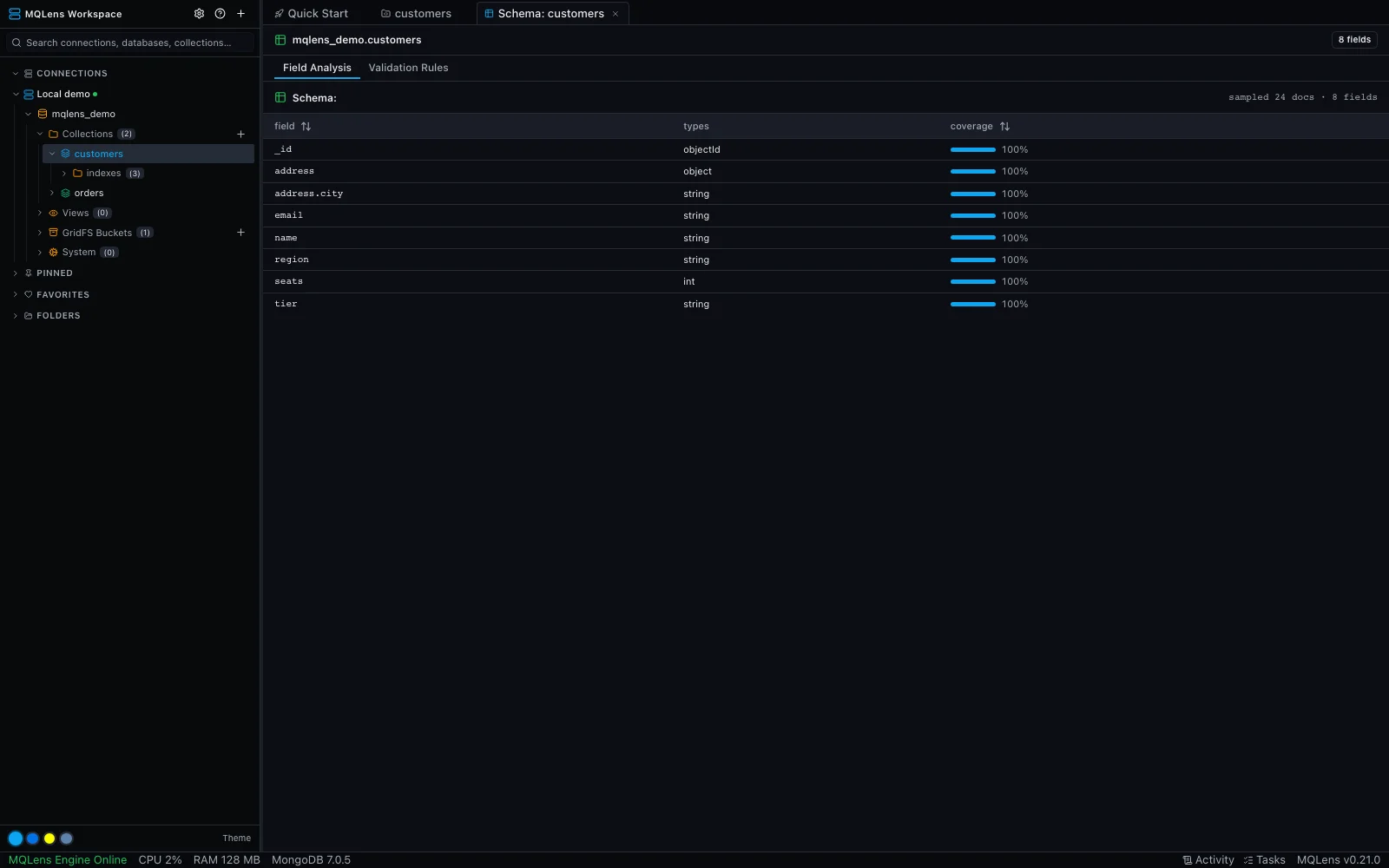1389x868 pixels.
Task: Click the plus icon next to MQLens Workspace
Action: [240, 14]
